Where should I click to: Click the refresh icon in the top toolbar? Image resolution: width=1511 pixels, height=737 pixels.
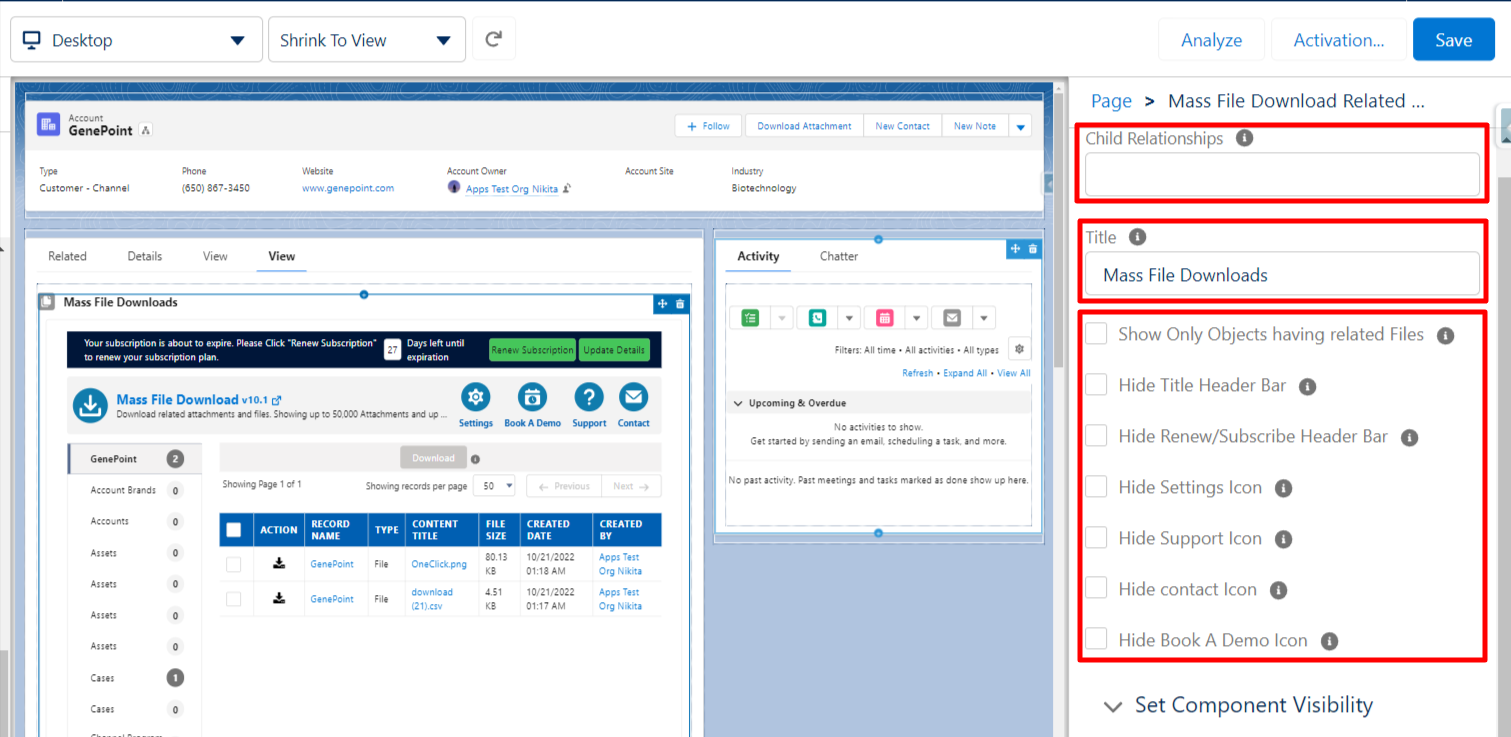click(493, 40)
